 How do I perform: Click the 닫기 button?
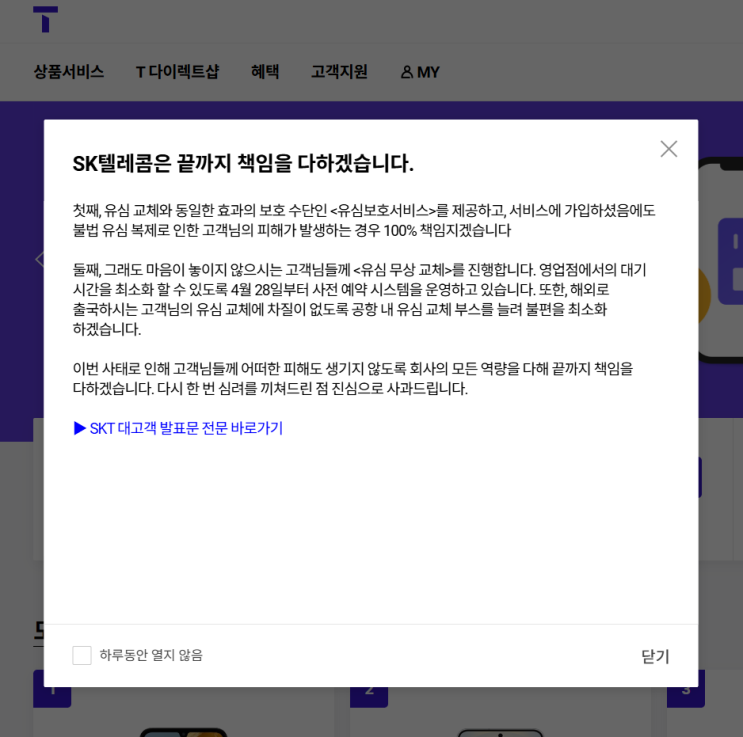click(655, 656)
